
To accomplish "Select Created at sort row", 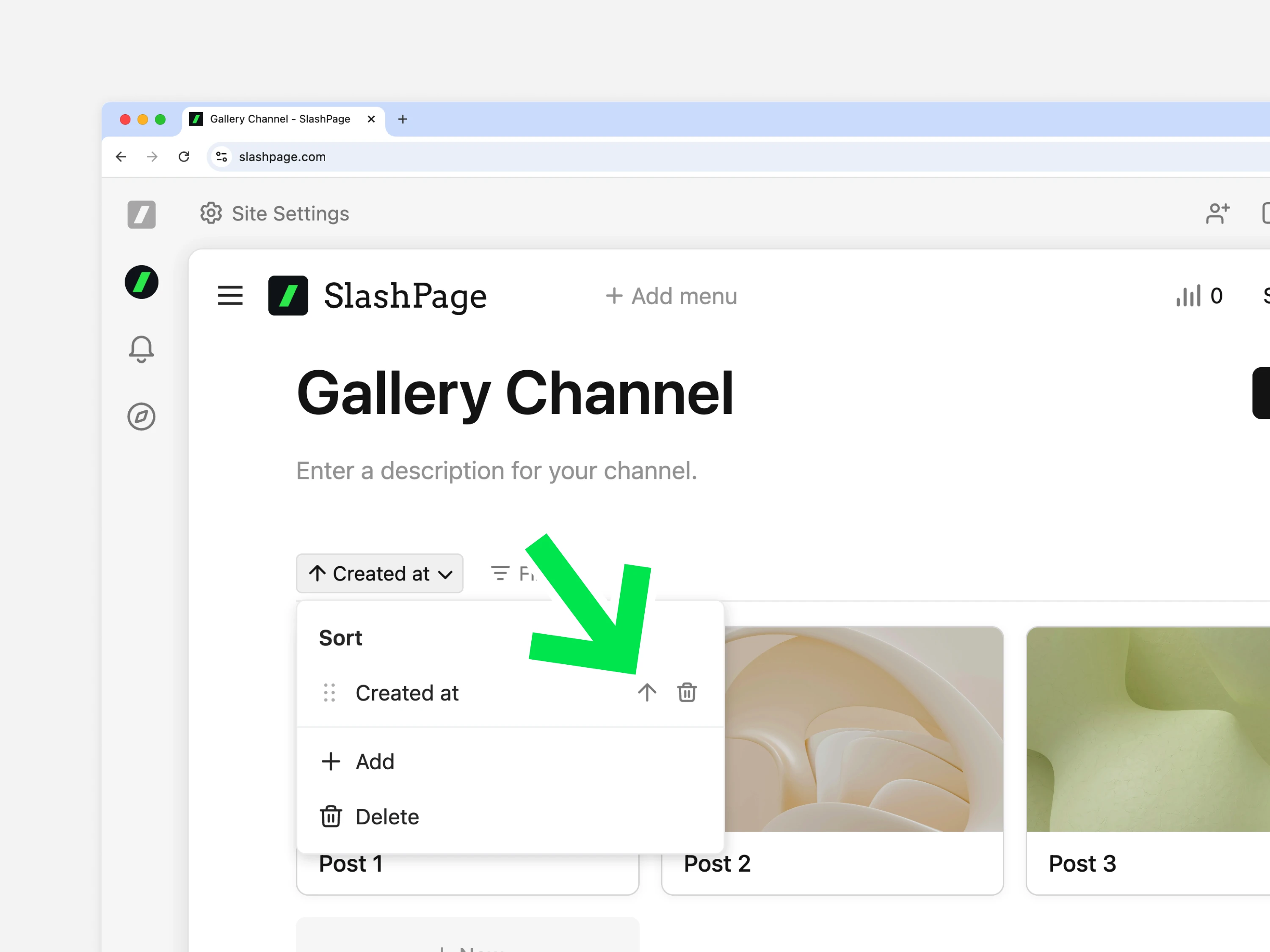I will (x=510, y=693).
